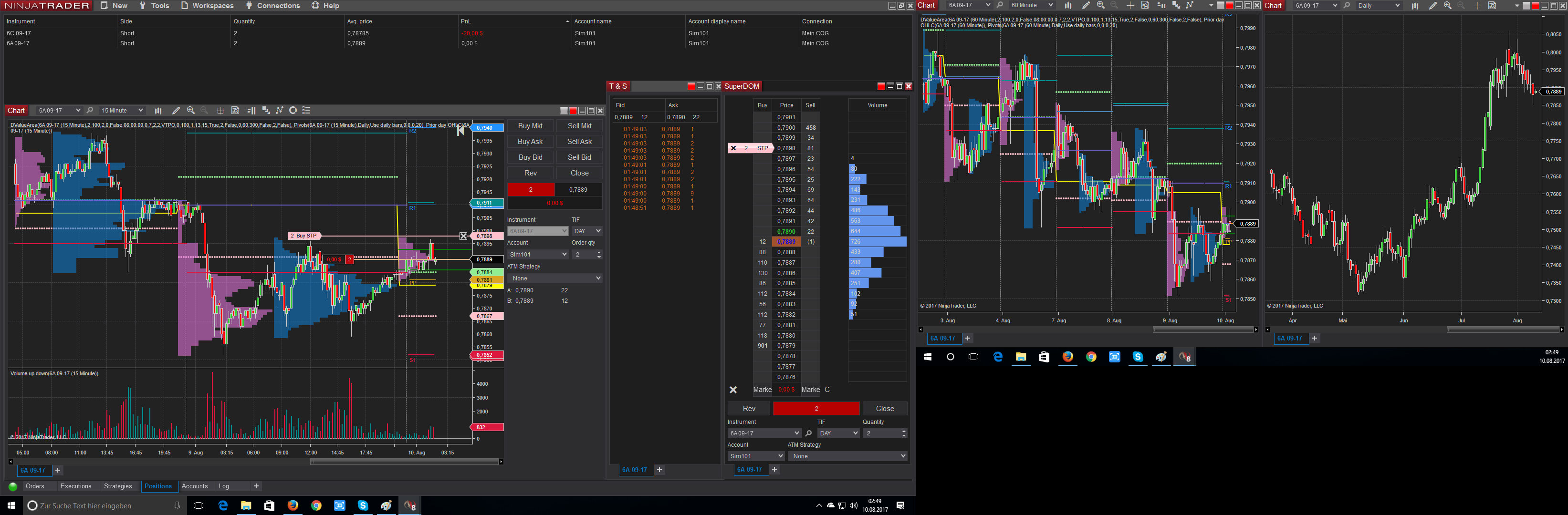Open drawing tools pencil in the Daily chart
The image size is (1568, 515).
[x=1433, y=5]
